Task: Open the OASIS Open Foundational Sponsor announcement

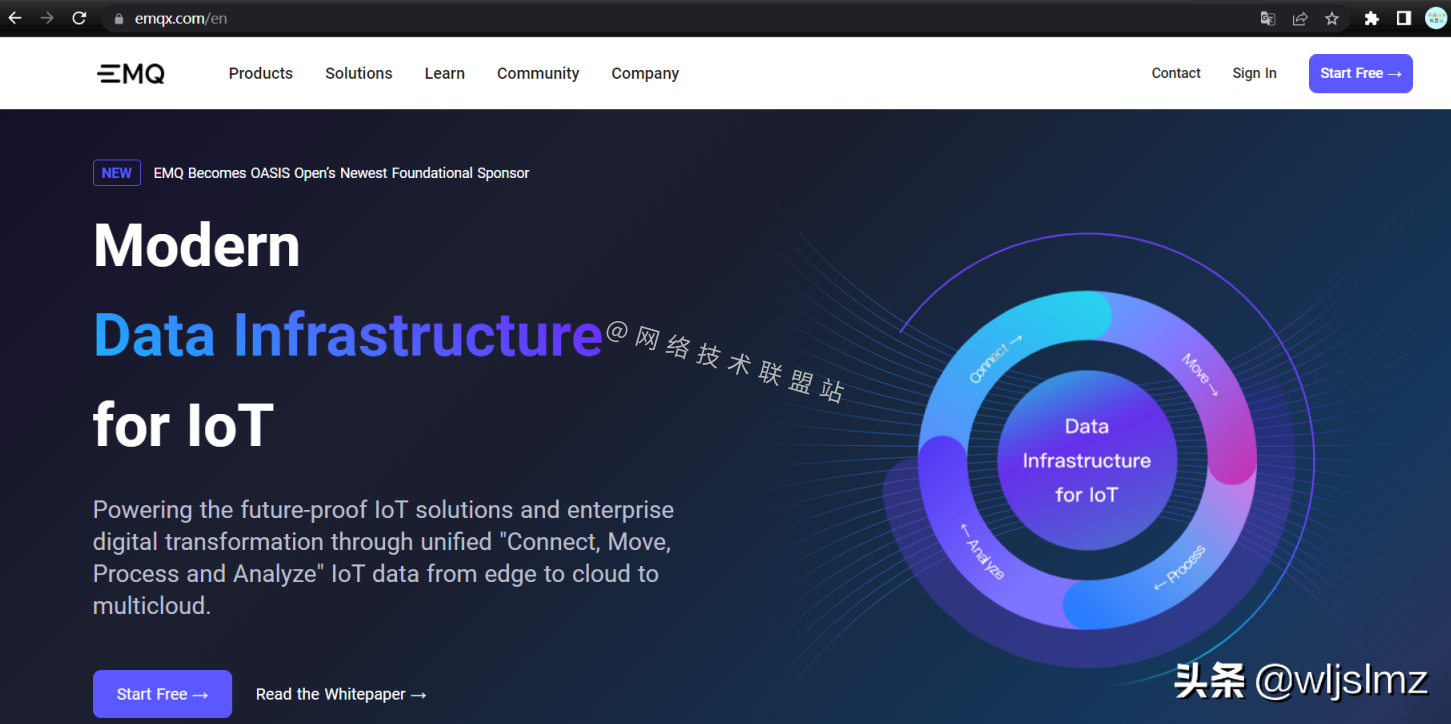Action: (x=341, y=173)
